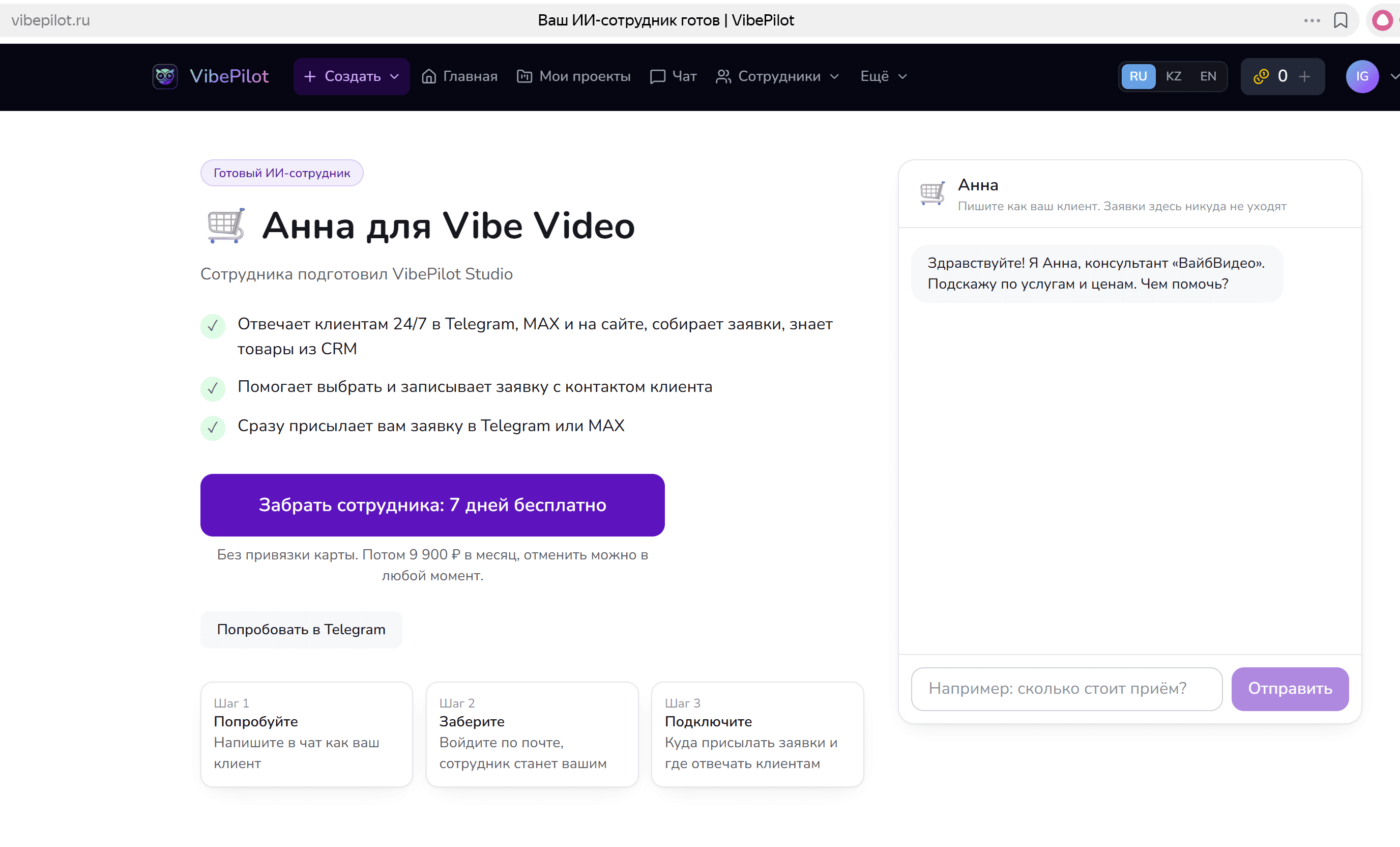The height and width of the screenshot is (847, 1400).
Task: Click Попробовать в Telegram button
Action: point(301,630)
